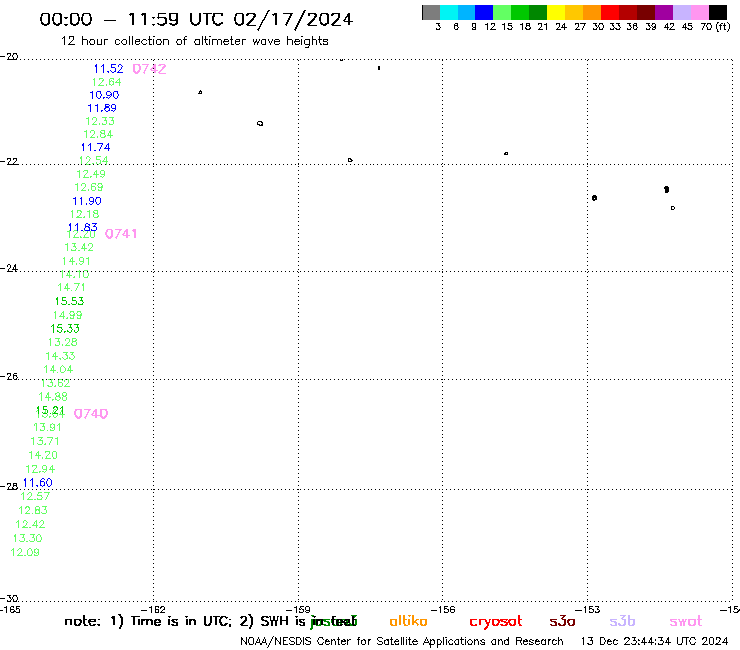The image size is (740, 650).
Task: Select the dark green value 15.33
Action: 65,329
